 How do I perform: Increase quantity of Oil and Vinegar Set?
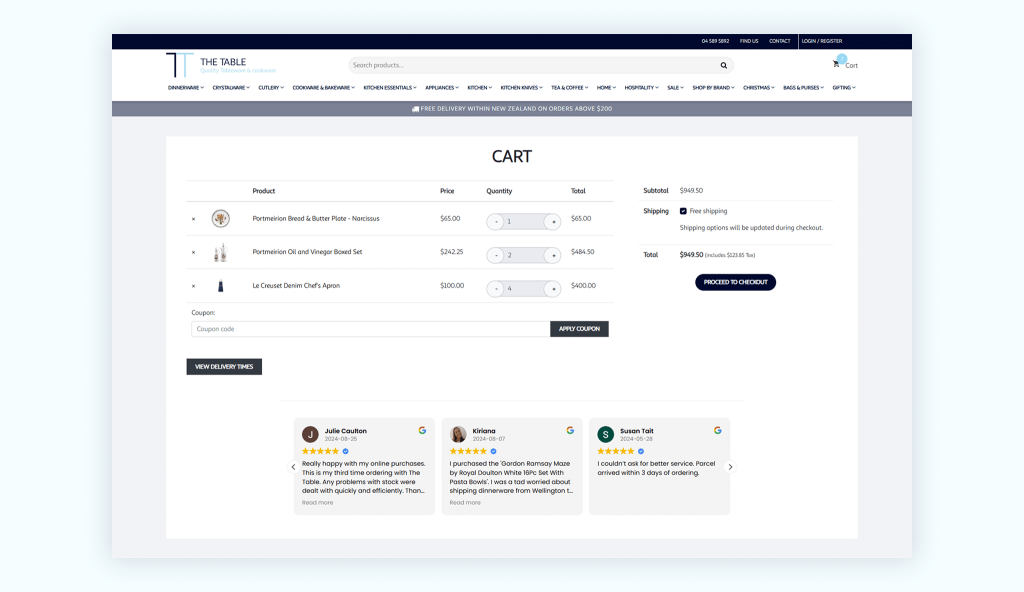(553, 255)
